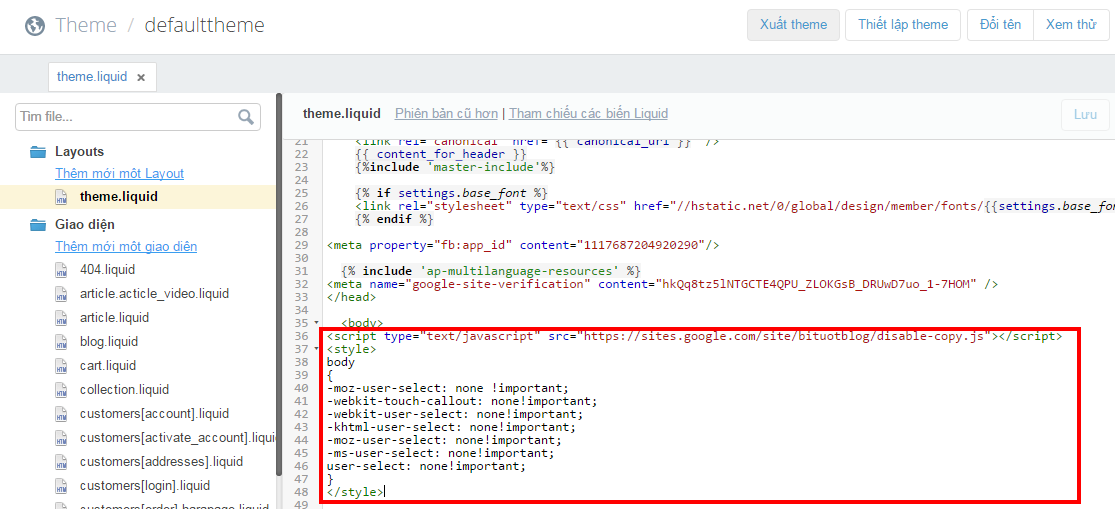Open Thiết lập theme settings
The width and height of the screenshot is (1115, 509).
tap(902, 25)
